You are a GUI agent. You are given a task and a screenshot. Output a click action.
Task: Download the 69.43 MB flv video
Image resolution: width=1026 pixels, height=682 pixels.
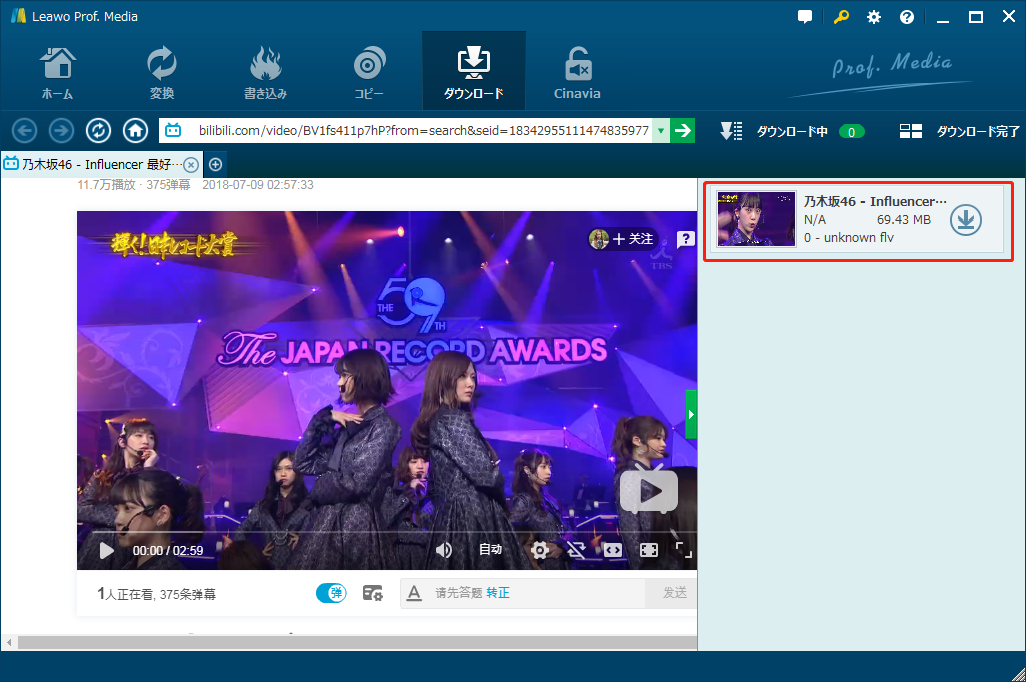click(966, 220)
